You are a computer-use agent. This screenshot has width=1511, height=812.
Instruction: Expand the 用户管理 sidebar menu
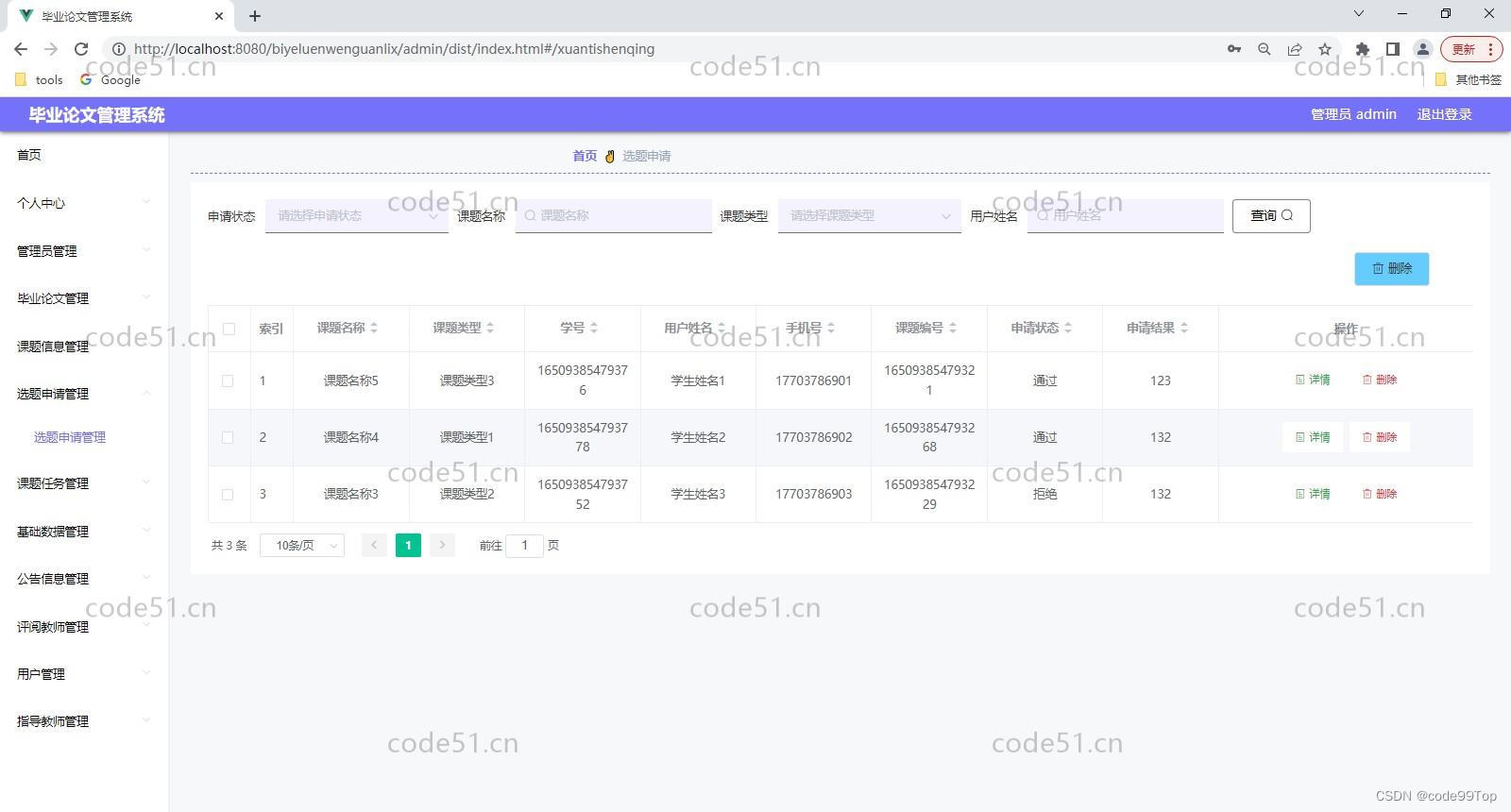[84, 673]
